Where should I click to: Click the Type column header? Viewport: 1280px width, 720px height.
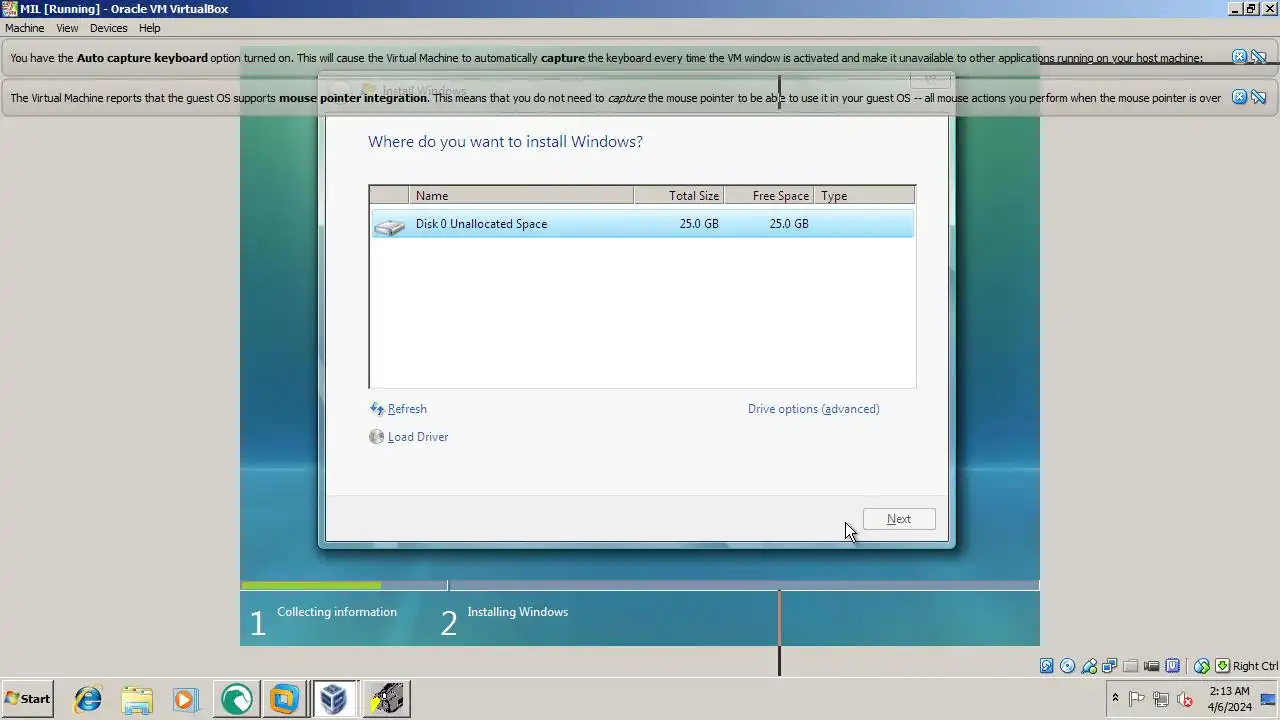point(864,196)
